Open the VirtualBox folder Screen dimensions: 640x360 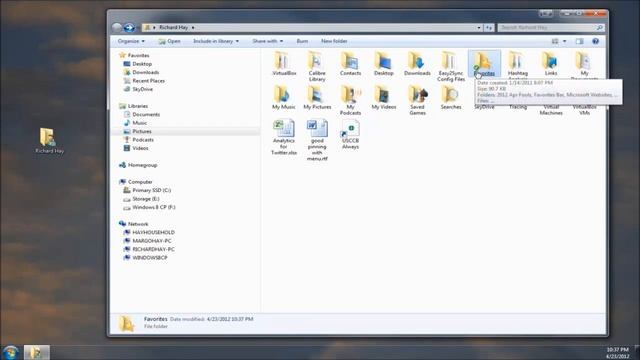pos(284,64)
